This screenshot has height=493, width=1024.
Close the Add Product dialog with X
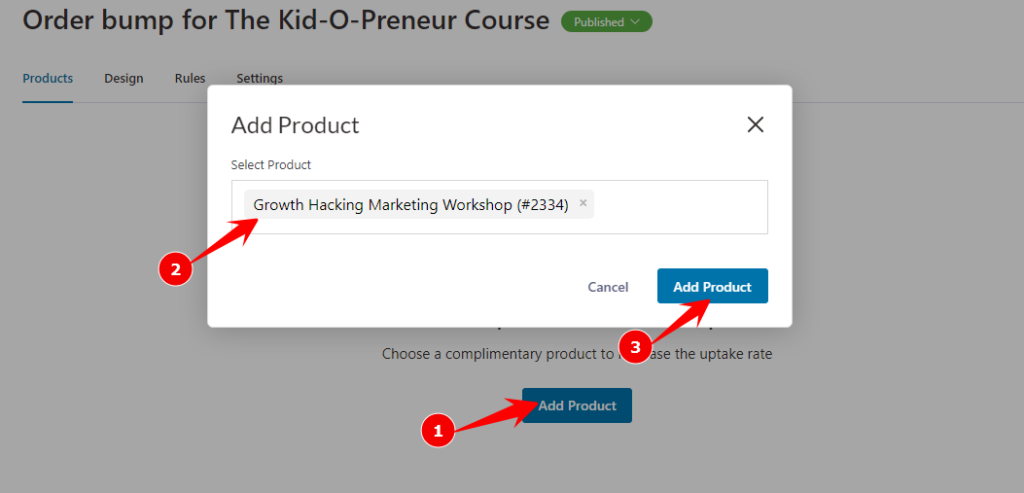[755, 125]
